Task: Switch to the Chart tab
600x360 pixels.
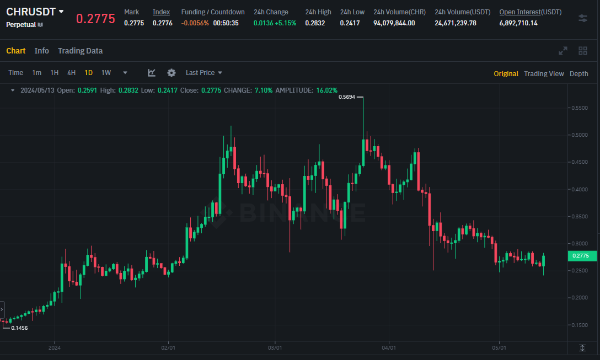Action: 16,51
